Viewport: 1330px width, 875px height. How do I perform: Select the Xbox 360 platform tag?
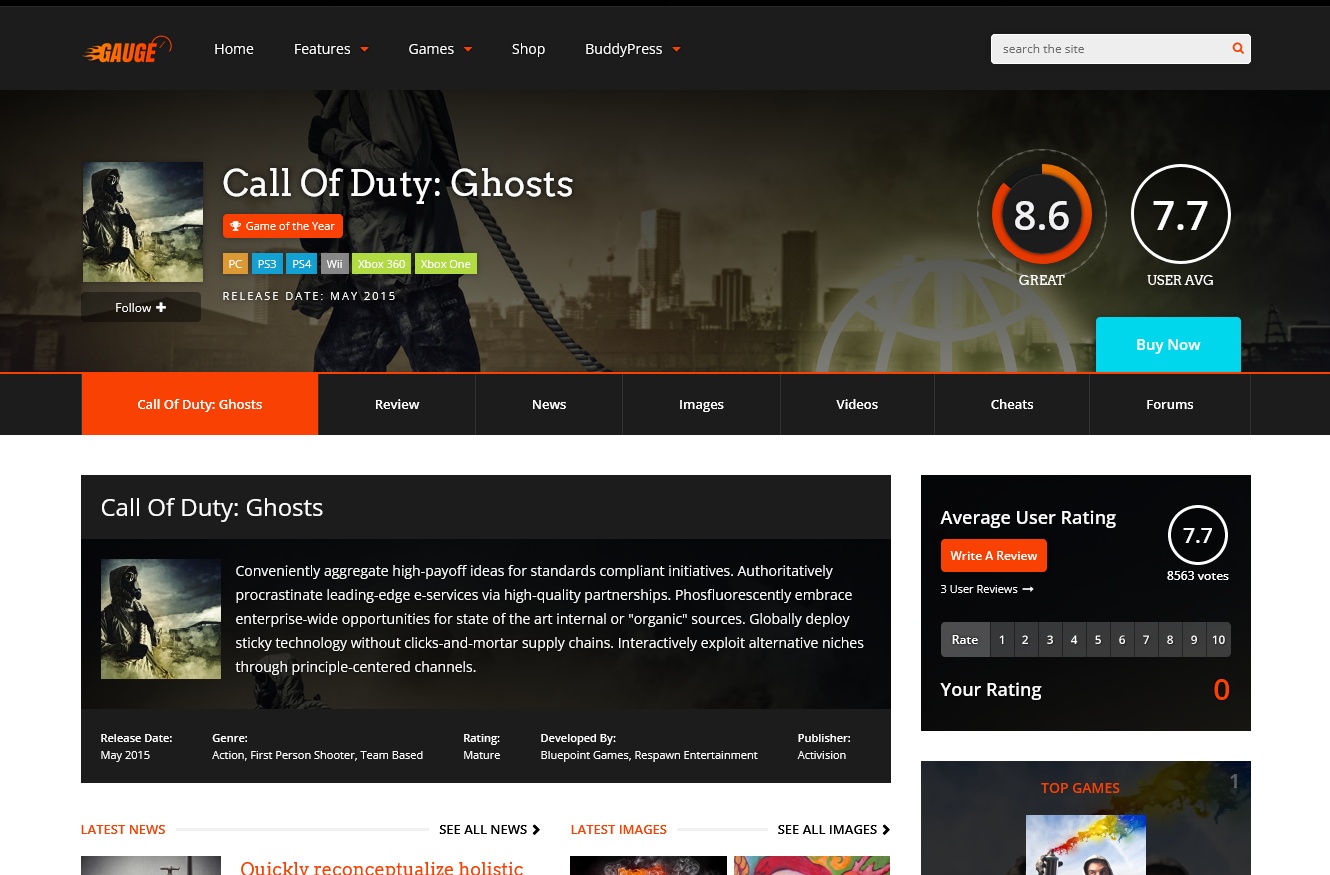[x=382, y=264]
